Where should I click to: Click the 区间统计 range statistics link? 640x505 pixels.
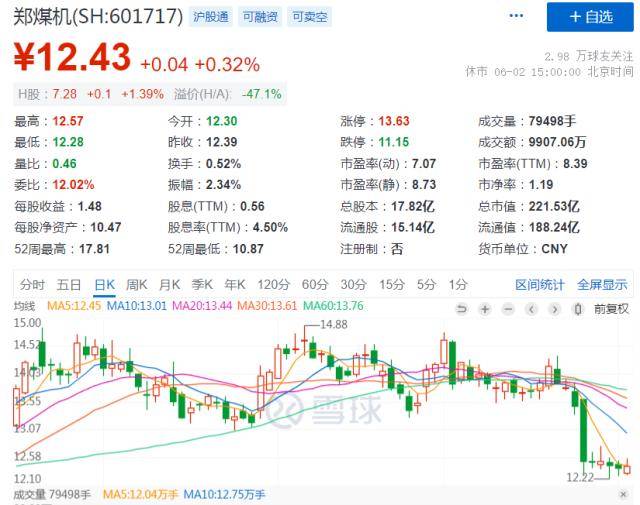tap(540, 284)
